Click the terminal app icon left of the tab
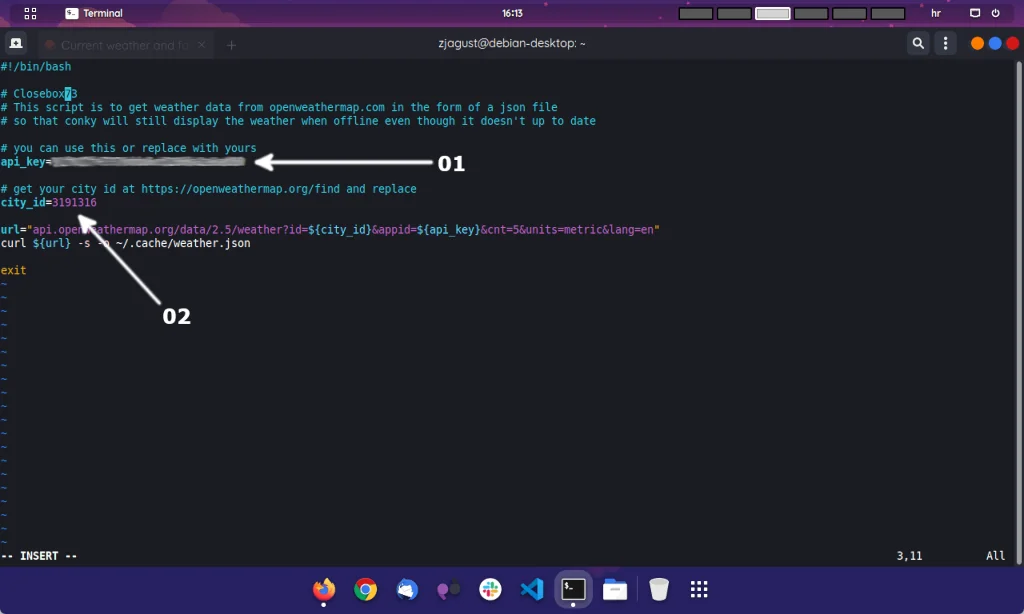Image resolution: width=1024 pixels, height=614 pixels. coord(15,43)
